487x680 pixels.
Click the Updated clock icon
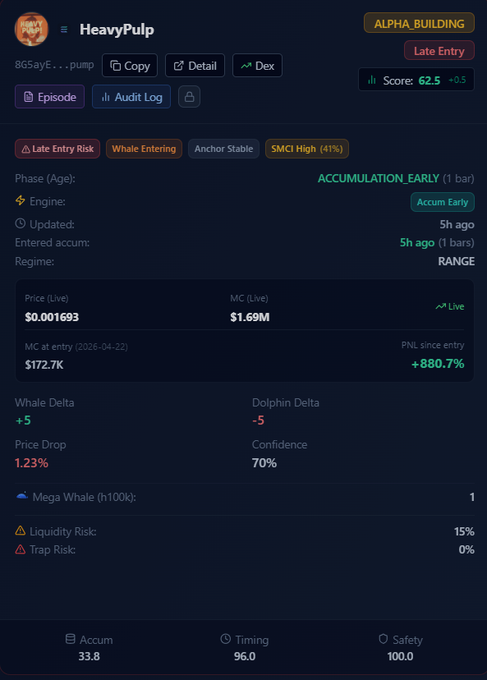(x=20, y=223)
